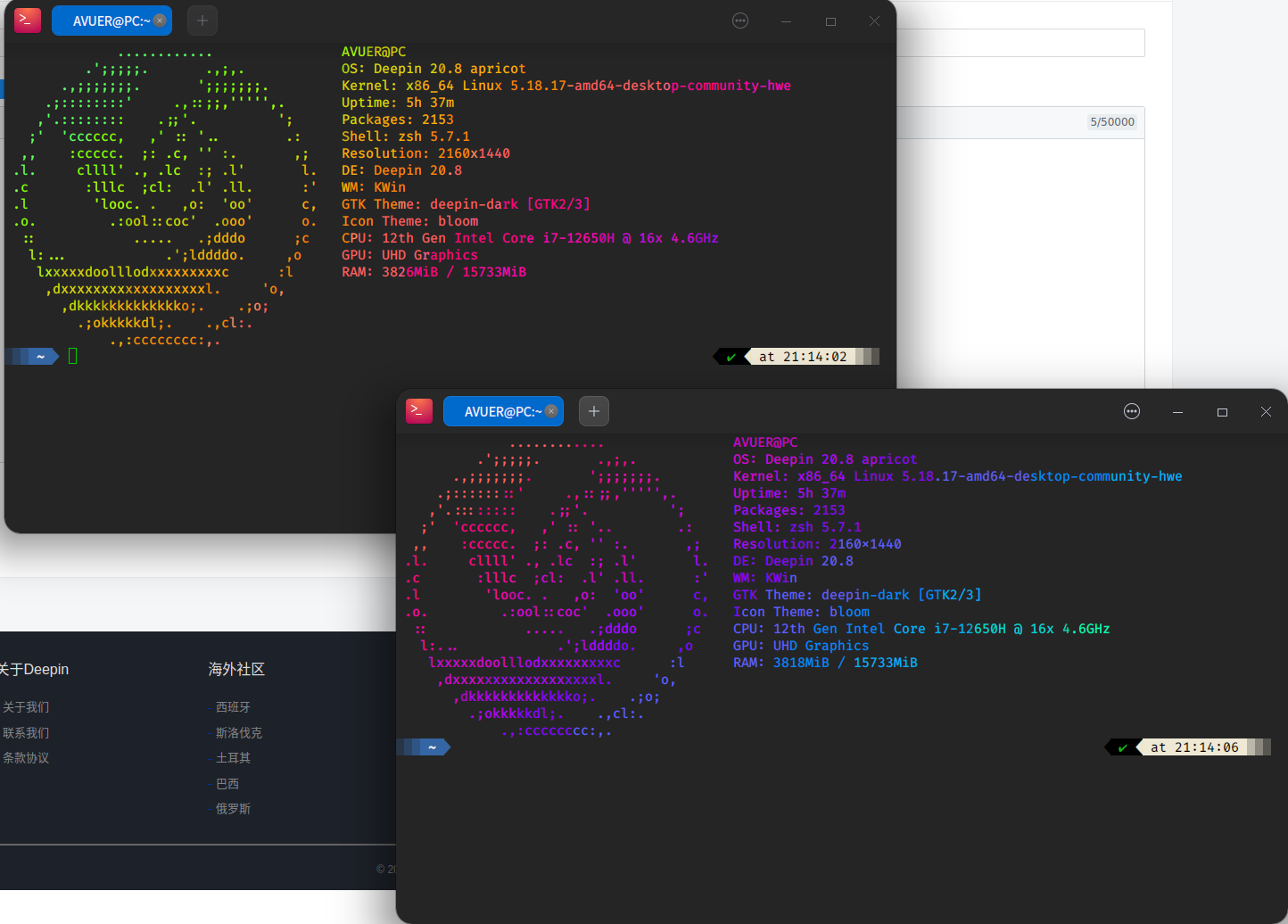Open the 土耳其 community link
The width and height of the screenshot is (1288, 924).
[x=233, y=758]
